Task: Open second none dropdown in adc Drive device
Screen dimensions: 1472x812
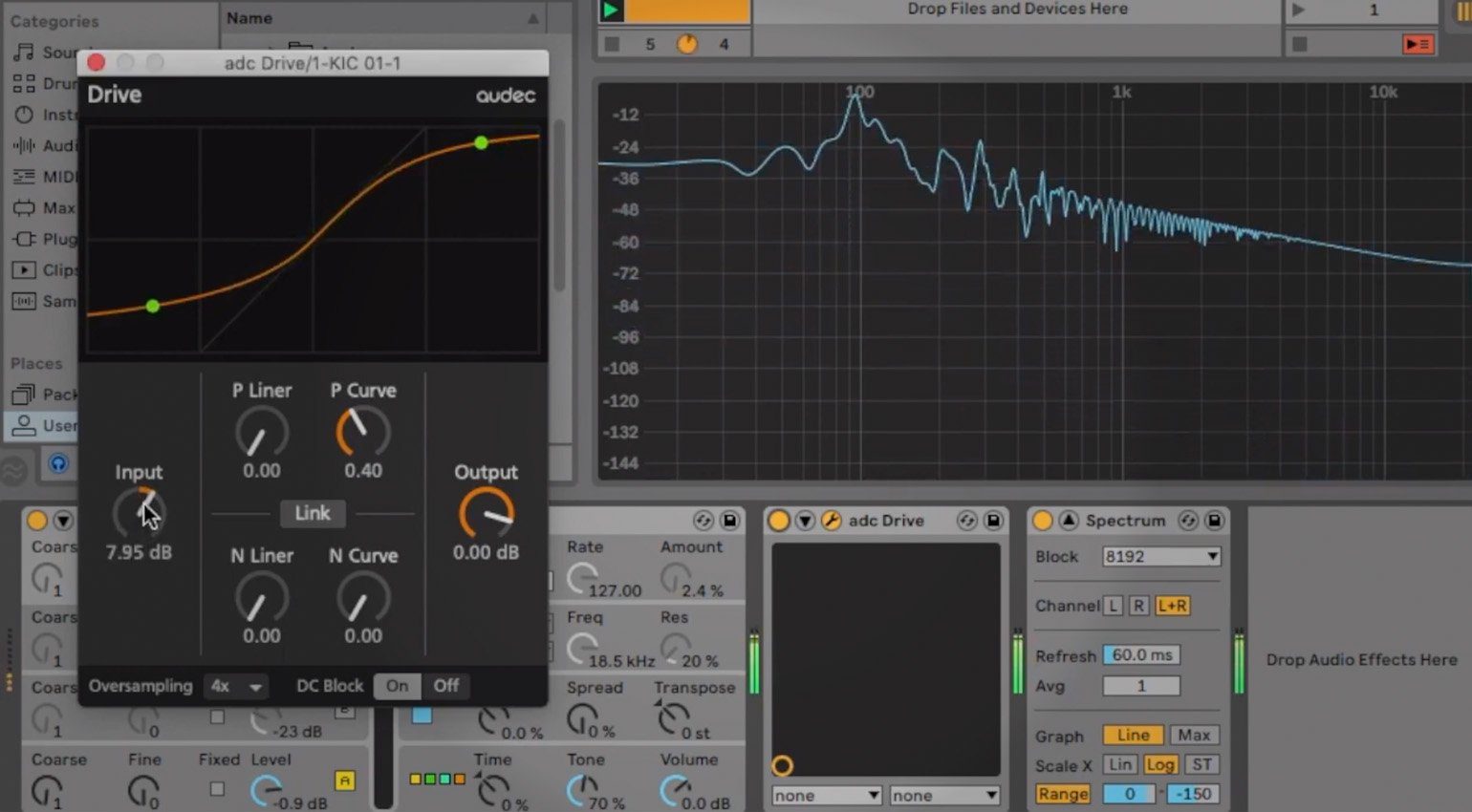Action: click(x=944, y=796)
